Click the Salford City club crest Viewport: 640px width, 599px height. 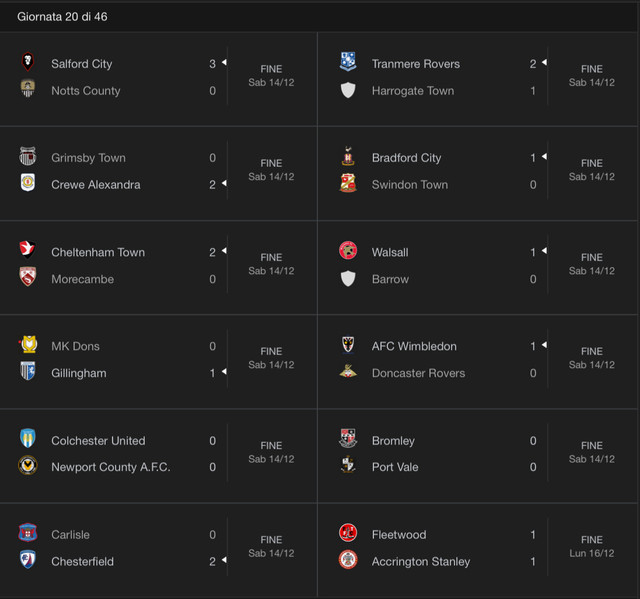pyautogui.click(x=28, y=62)
